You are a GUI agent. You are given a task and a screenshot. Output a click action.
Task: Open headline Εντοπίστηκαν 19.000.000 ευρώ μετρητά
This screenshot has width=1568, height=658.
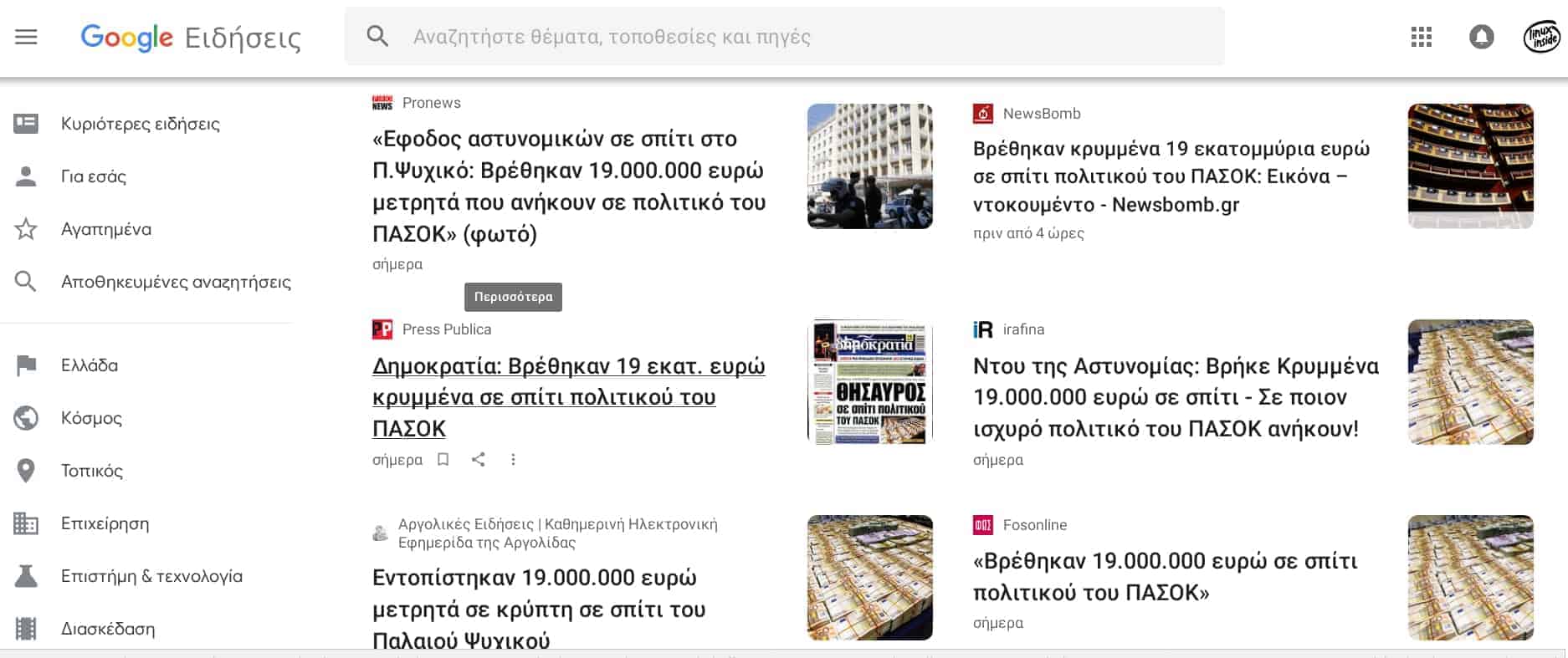tap(539, 610)
